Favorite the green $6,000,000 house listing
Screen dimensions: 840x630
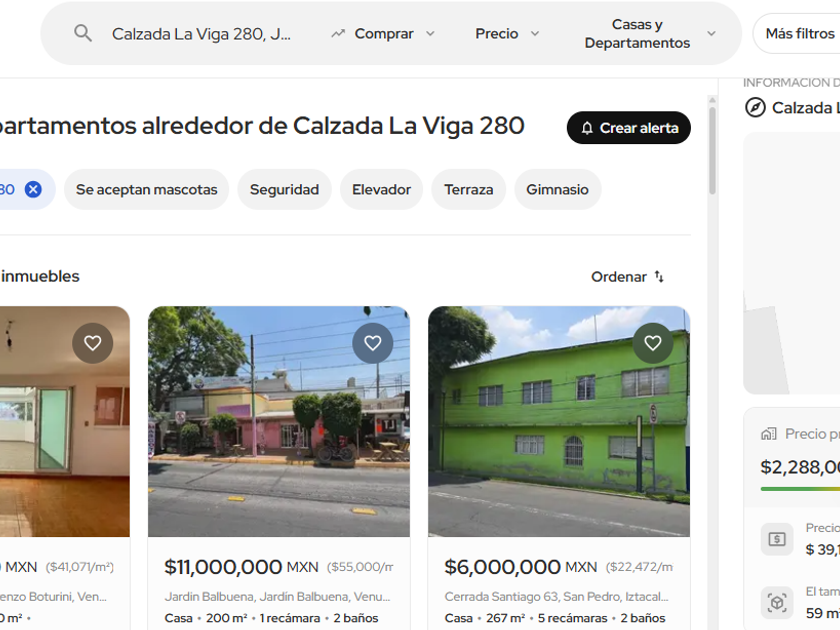click(x=652, y=343)
